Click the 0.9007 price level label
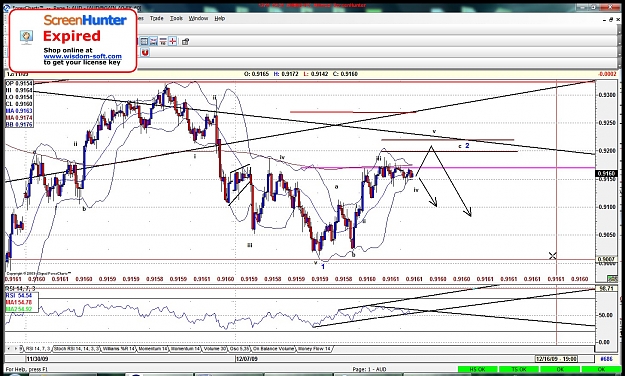625x376 pixels. (x=606, y=260)
